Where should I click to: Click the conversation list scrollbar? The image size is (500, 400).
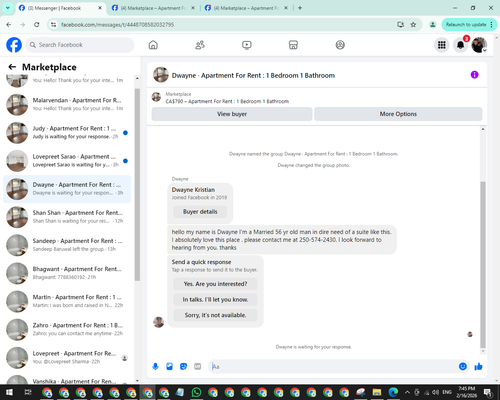pos(137,185)
